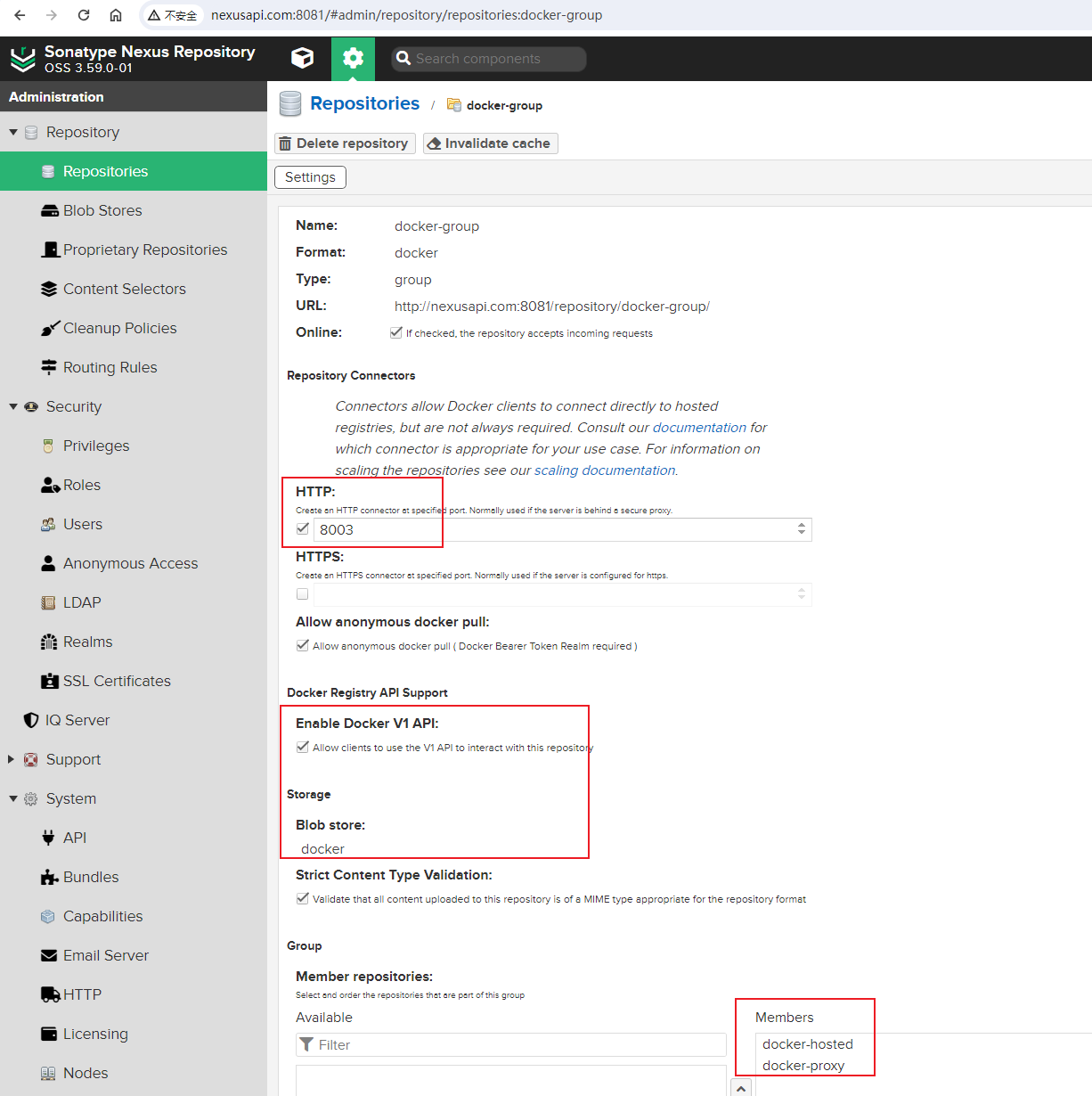
Task: Increment the HTTP port spinner
Action: [x=802, y=525]
